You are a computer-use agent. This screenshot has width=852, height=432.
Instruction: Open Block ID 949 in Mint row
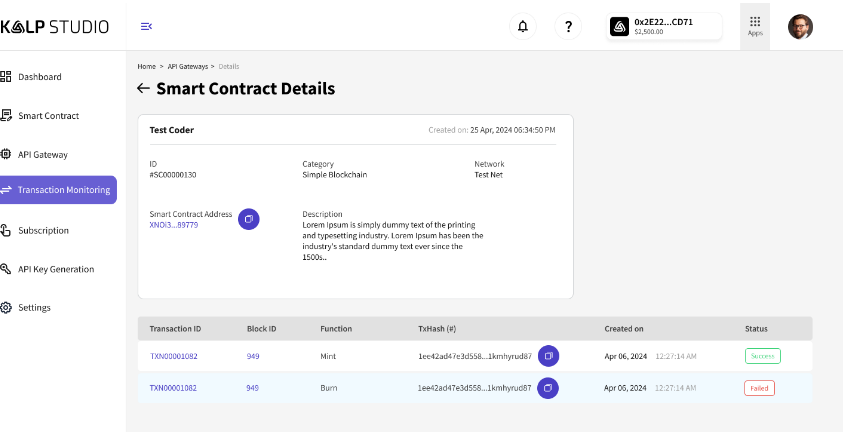[x=253, y=356]
